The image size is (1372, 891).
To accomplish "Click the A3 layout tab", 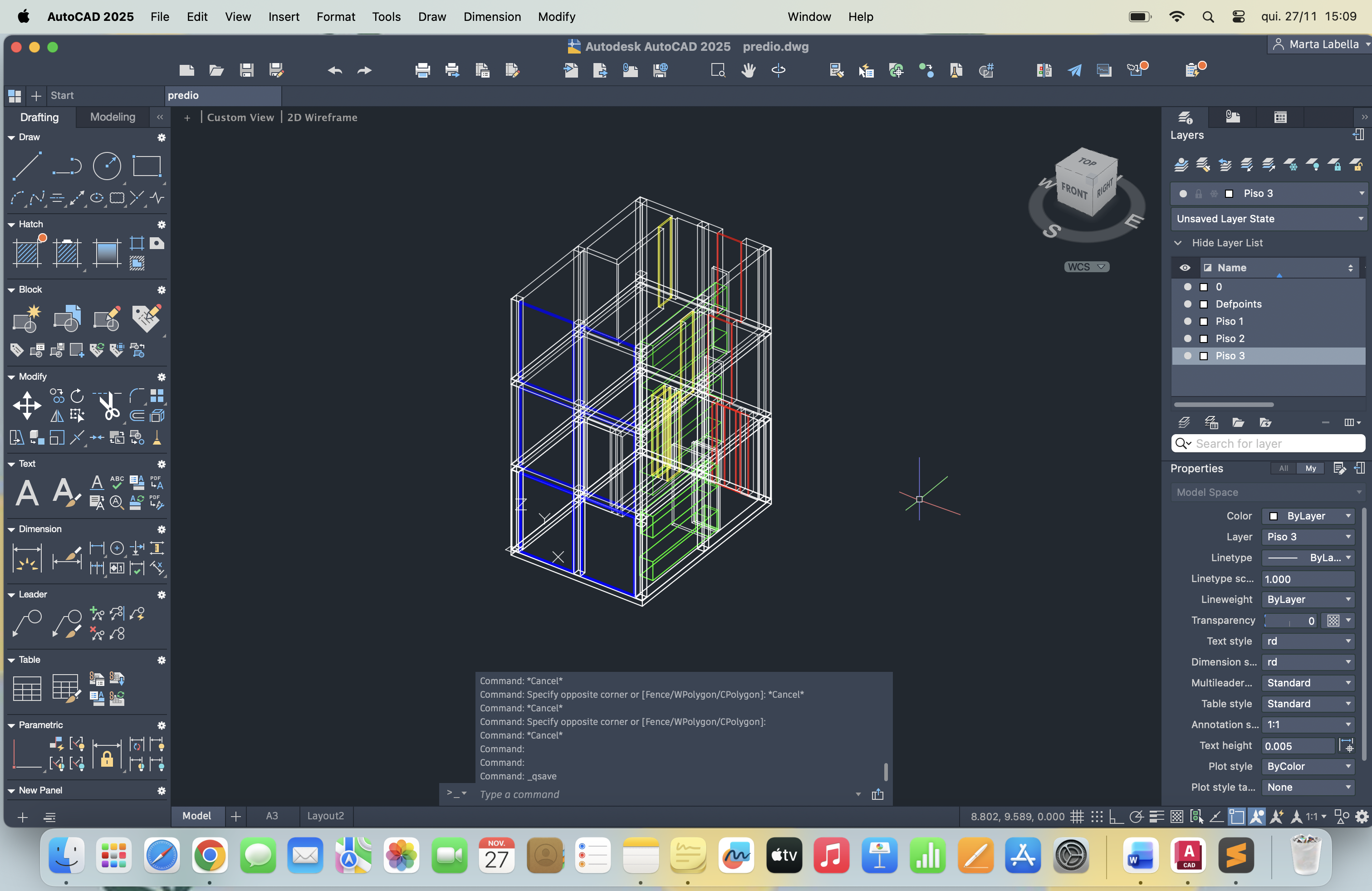I will pyautogui.click(x=271, y=816).
